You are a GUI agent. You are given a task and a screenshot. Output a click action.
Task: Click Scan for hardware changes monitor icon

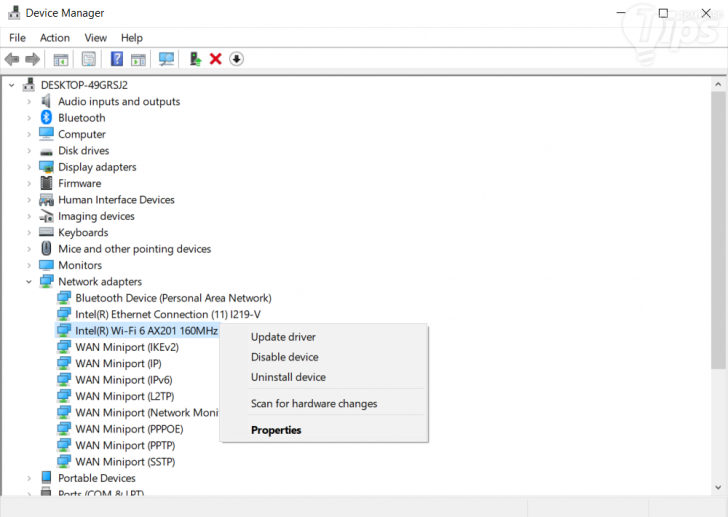click(166, 59)
